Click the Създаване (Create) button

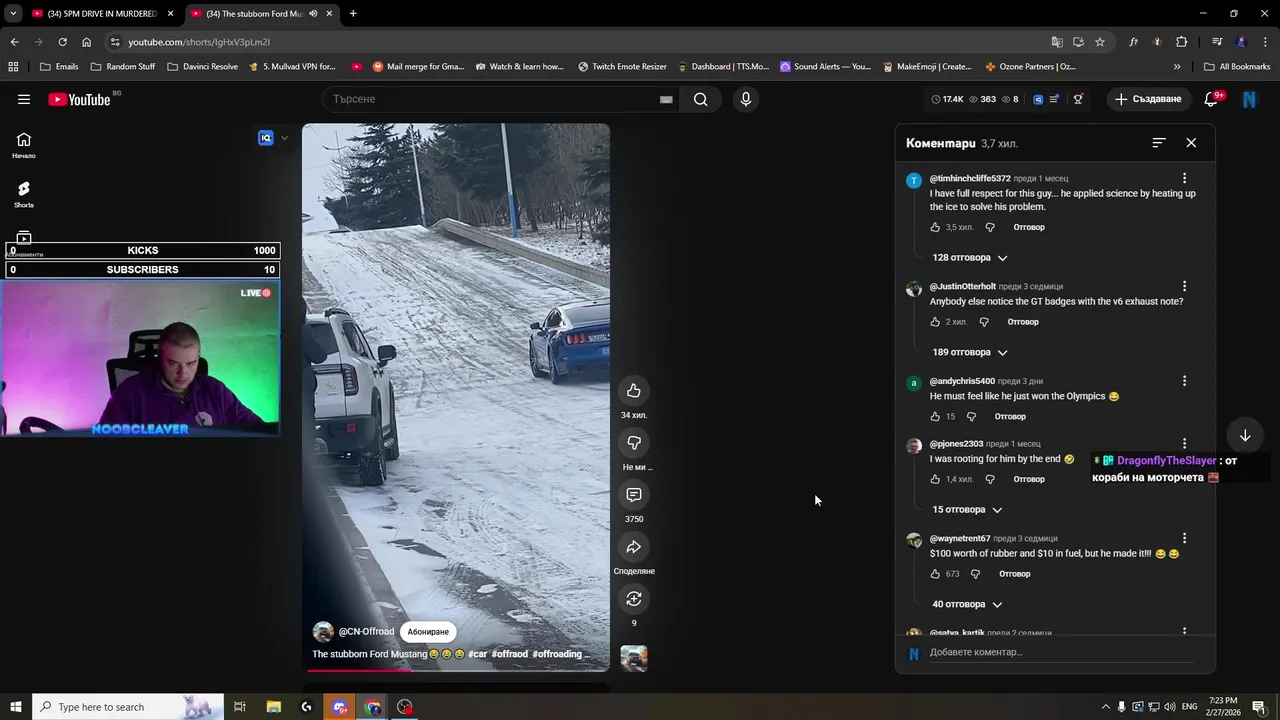[1148, 99]
